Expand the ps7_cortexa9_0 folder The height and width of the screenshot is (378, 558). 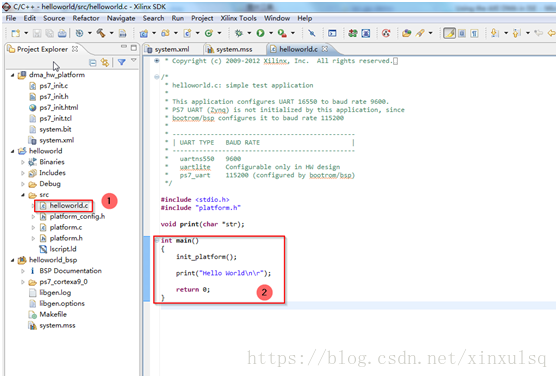pos(23,282)
